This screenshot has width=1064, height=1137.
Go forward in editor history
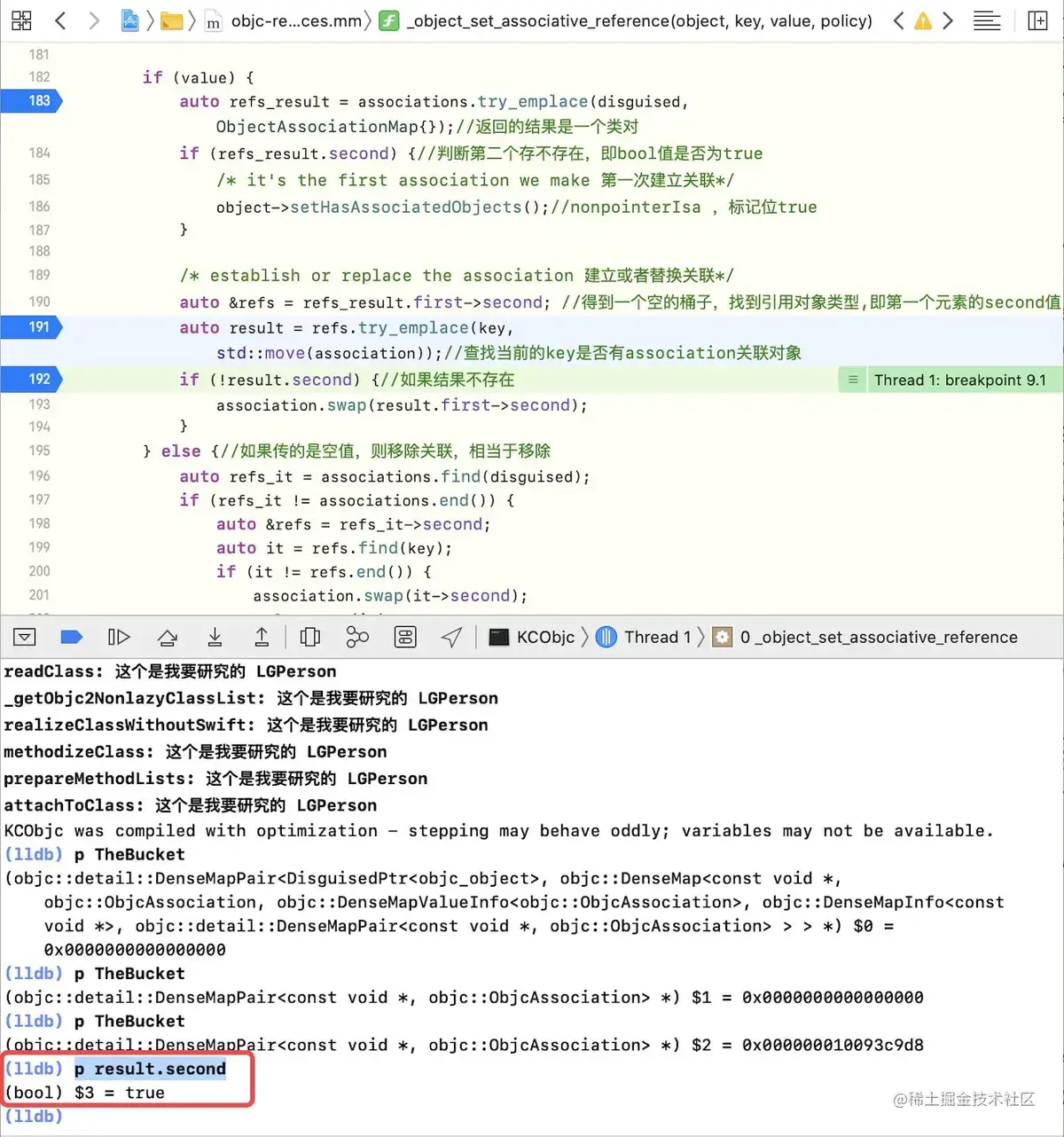(94, 20)
